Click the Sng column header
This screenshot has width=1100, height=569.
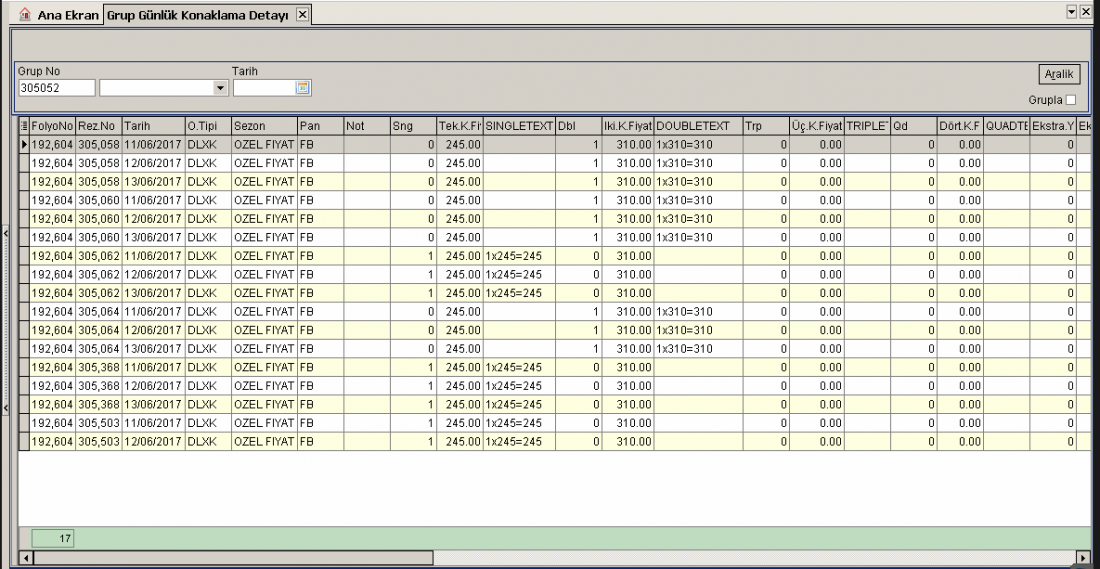413,126
